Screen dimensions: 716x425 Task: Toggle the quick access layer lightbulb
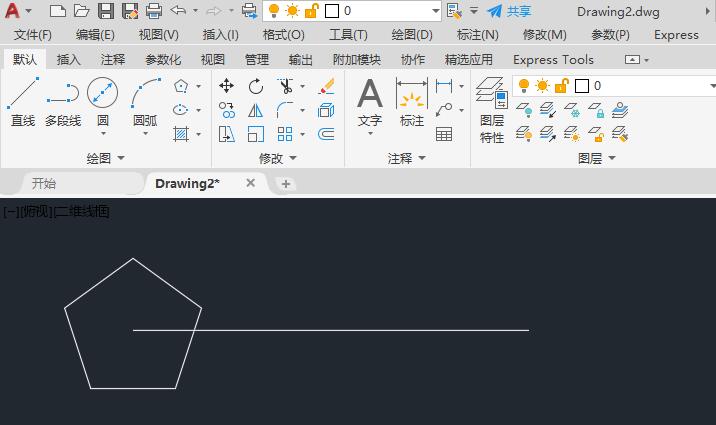click(274, 10)
